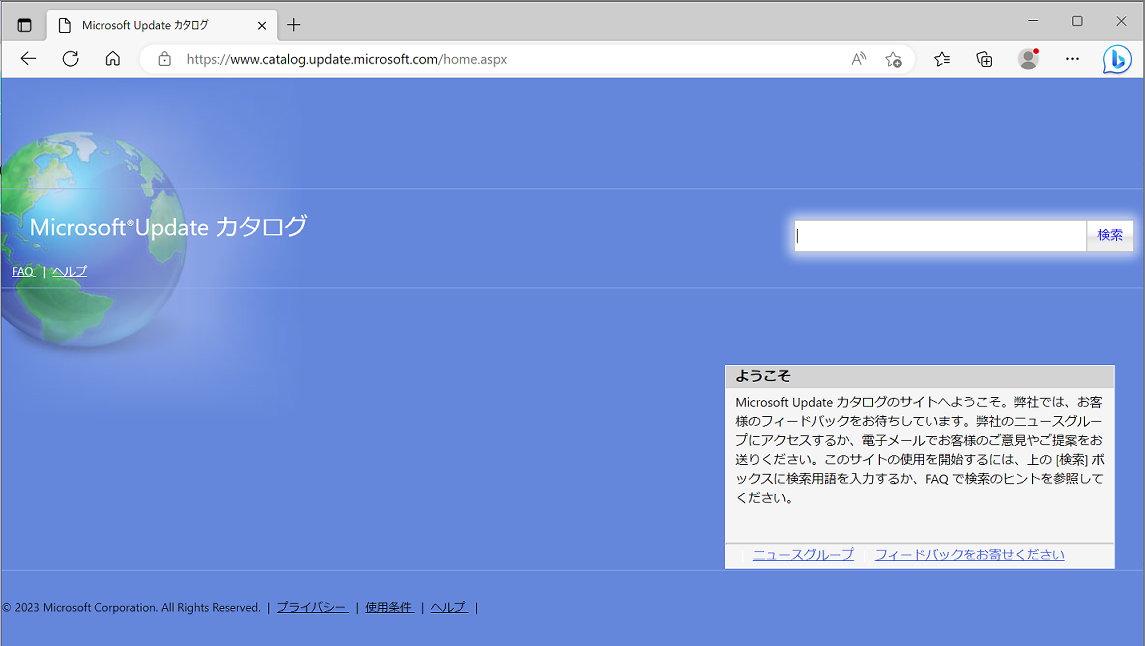This screenshot has height=646, width=1145.
Task: Refresh the catalog page
Action: click(x=71, y=59)
